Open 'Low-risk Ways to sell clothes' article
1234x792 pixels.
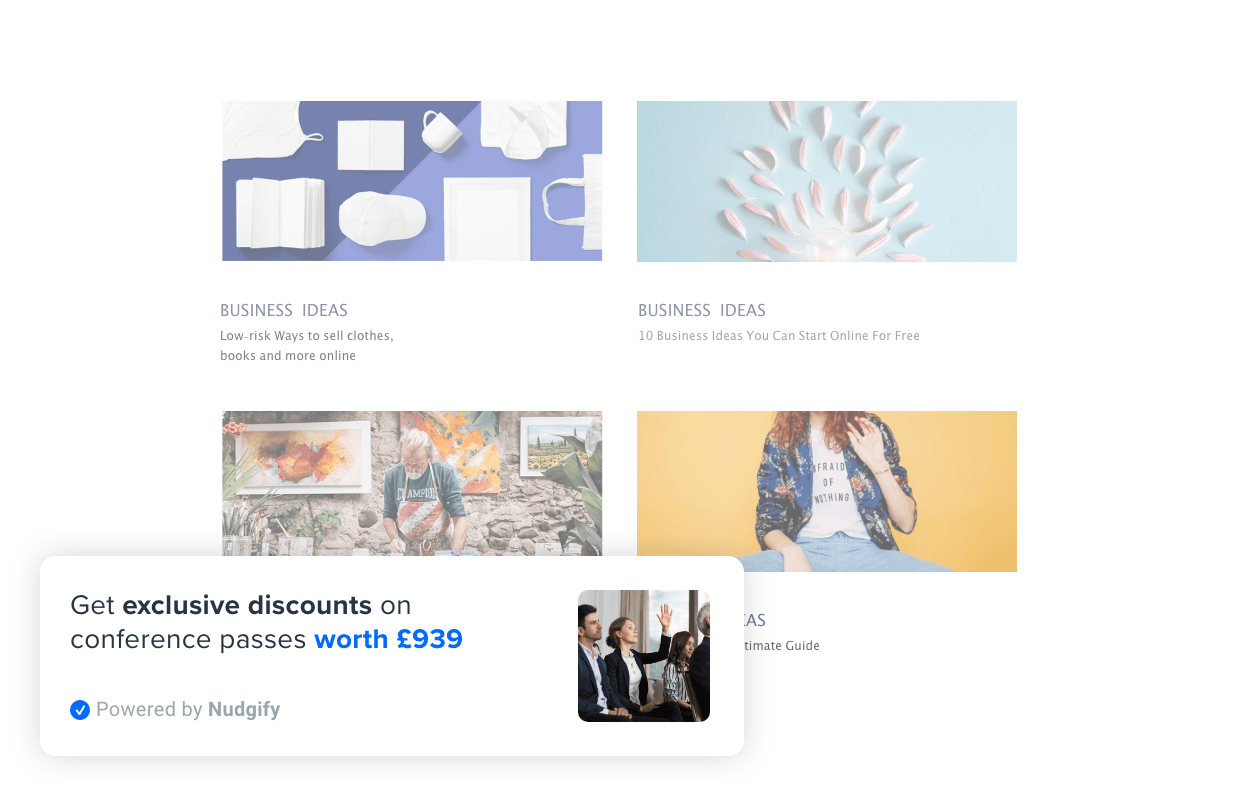307,345
